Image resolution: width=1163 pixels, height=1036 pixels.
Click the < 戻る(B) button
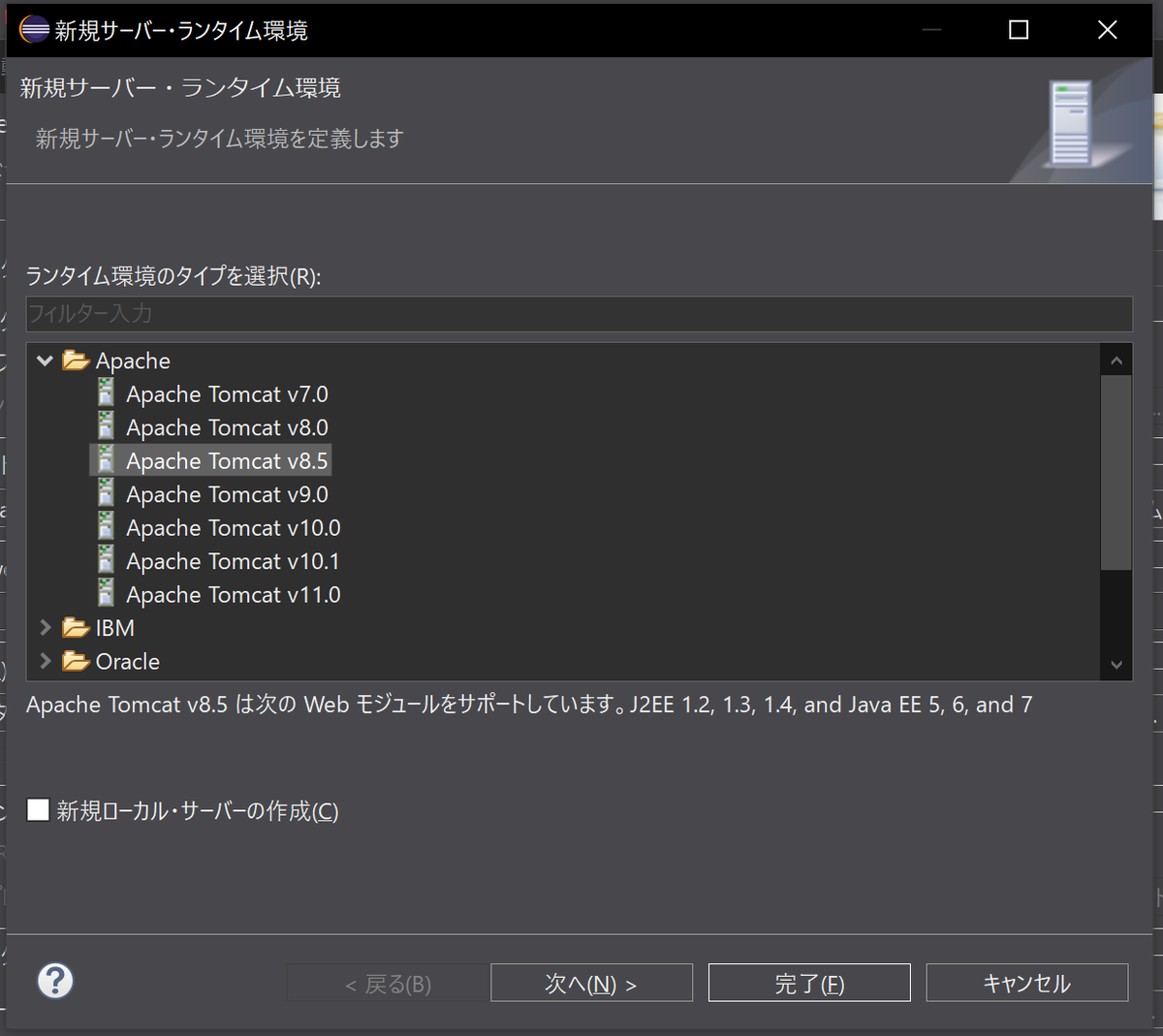pos(388,983)
